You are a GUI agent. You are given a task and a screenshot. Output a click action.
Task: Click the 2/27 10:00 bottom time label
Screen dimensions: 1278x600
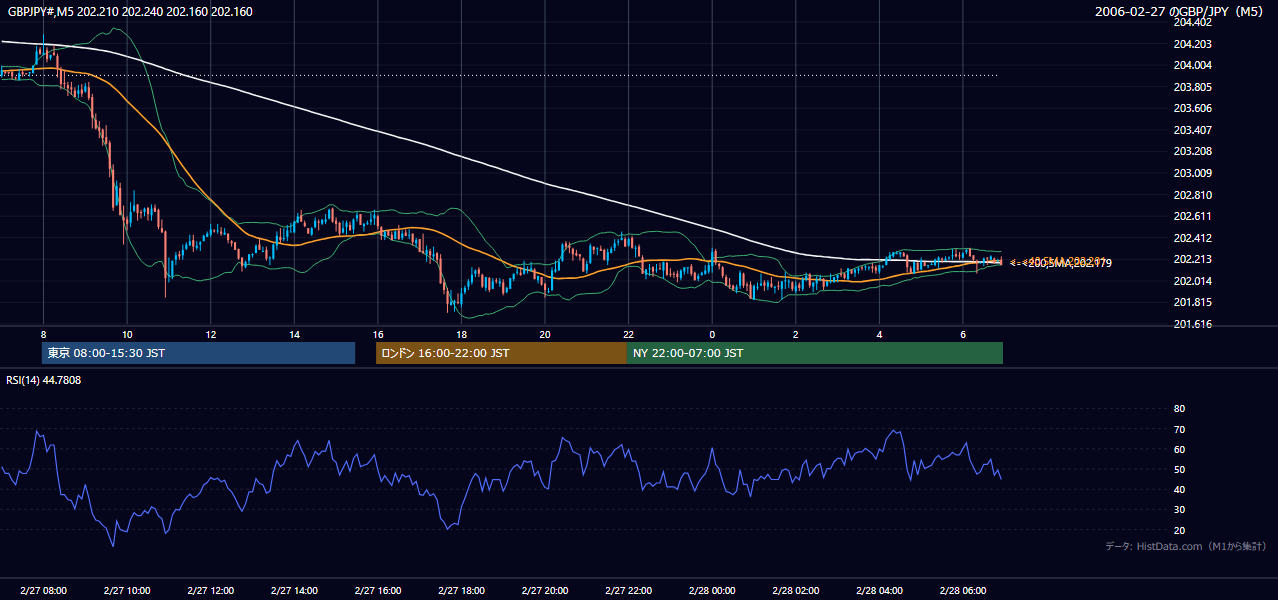click(127, 590)
